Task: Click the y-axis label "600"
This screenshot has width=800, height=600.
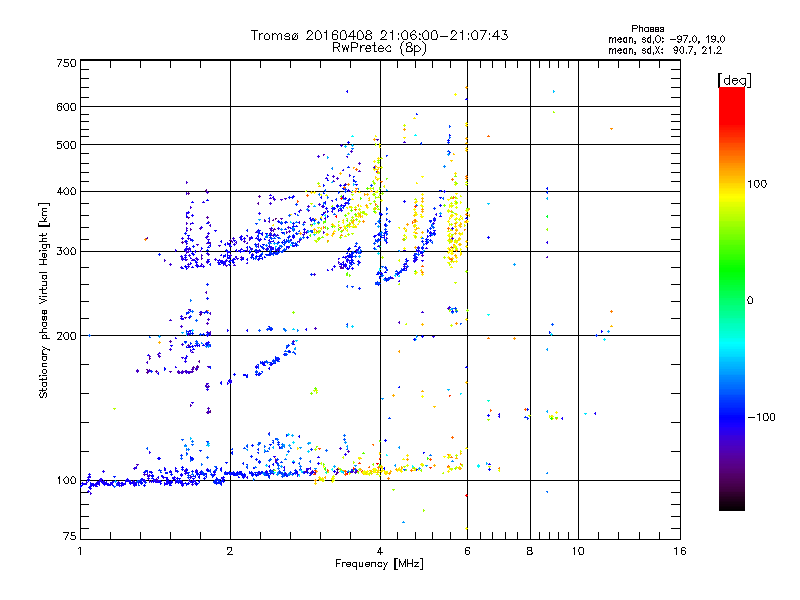Action: 66,107
